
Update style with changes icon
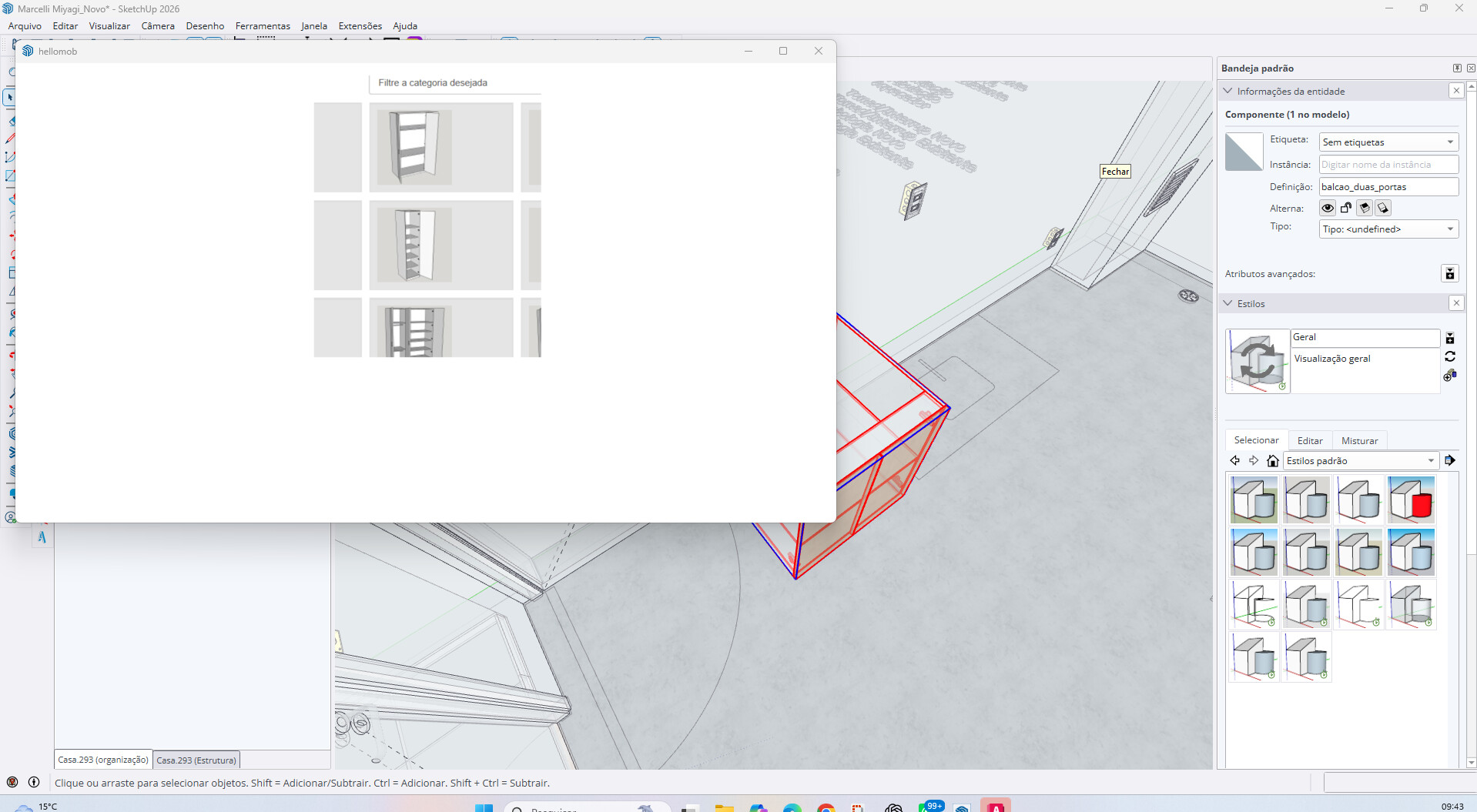pyautogui.click(x=1450, y=357)
